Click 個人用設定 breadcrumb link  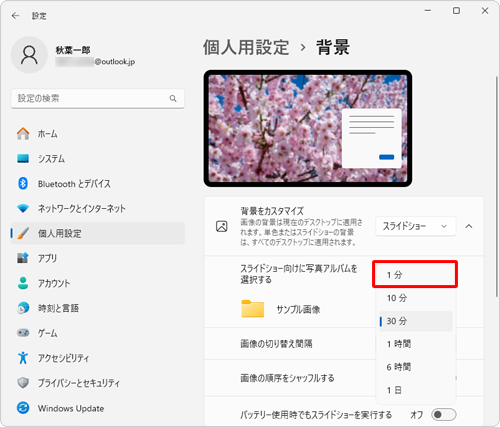pos(246,47)
